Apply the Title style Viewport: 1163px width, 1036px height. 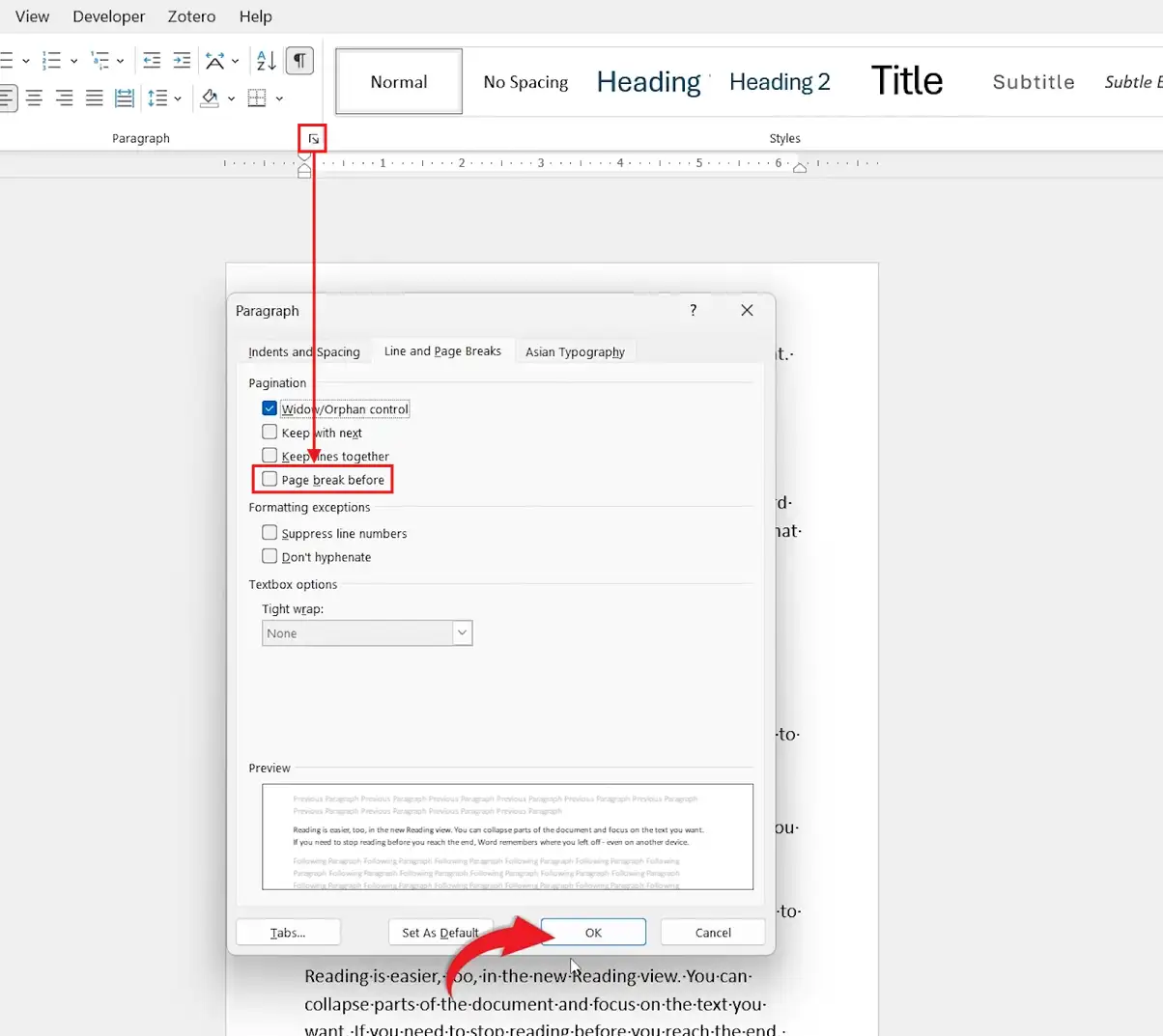coord(907,82)
